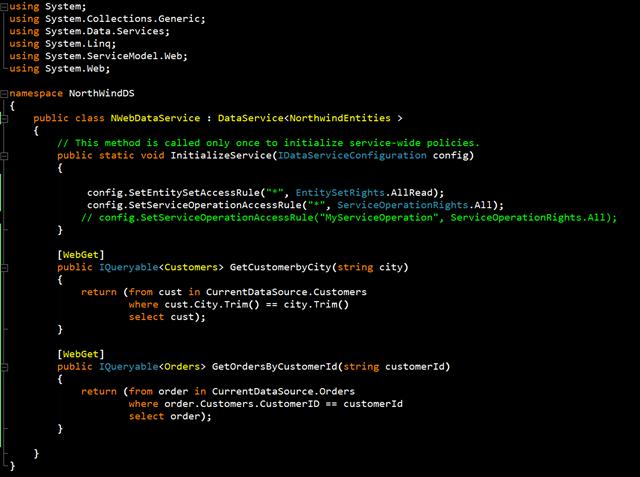Click the EntitySetRights.AllRead identifier
Viewport: 640px width, 477px height.
coord(364,192)
